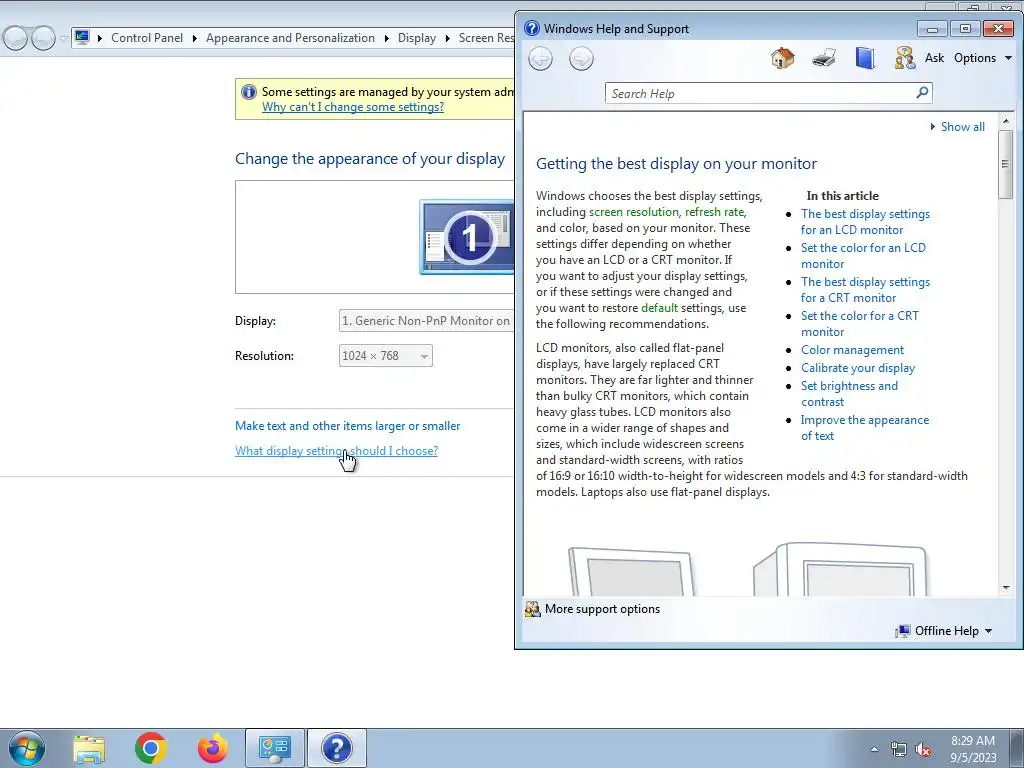Expand arrow after Appearance and Personalization breadcrumb
Image resolution: width=1024 pixels, height=768 pixels.
tap(387, 38)
